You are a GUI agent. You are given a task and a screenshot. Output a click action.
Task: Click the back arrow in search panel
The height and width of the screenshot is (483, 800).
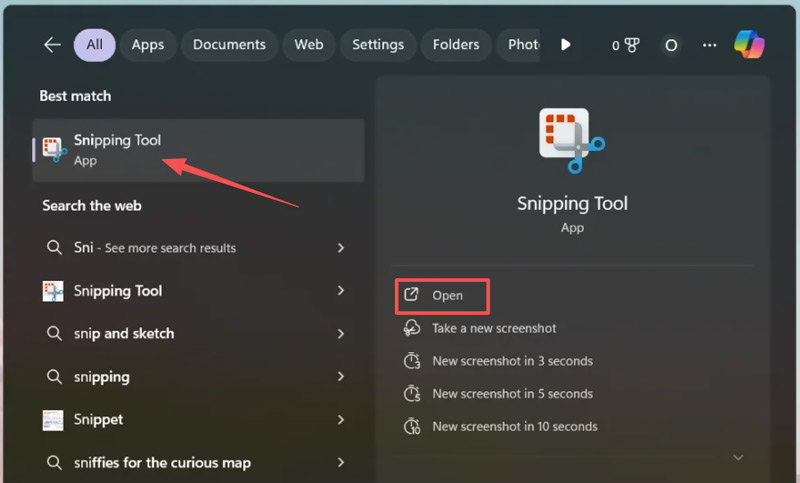click(x=52, y=45)
